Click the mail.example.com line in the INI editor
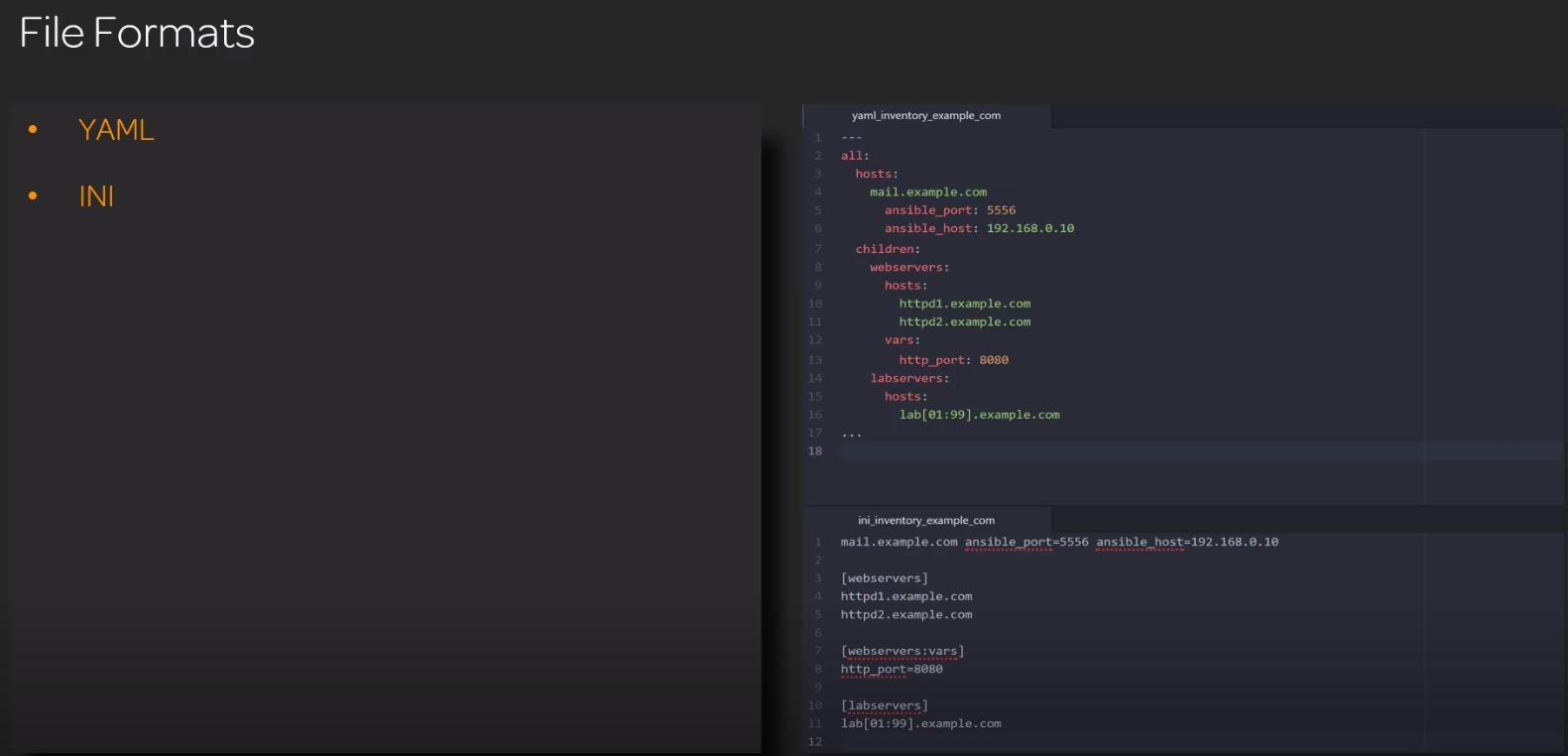Screen dimensions: 1568x756 click(899, 543)
